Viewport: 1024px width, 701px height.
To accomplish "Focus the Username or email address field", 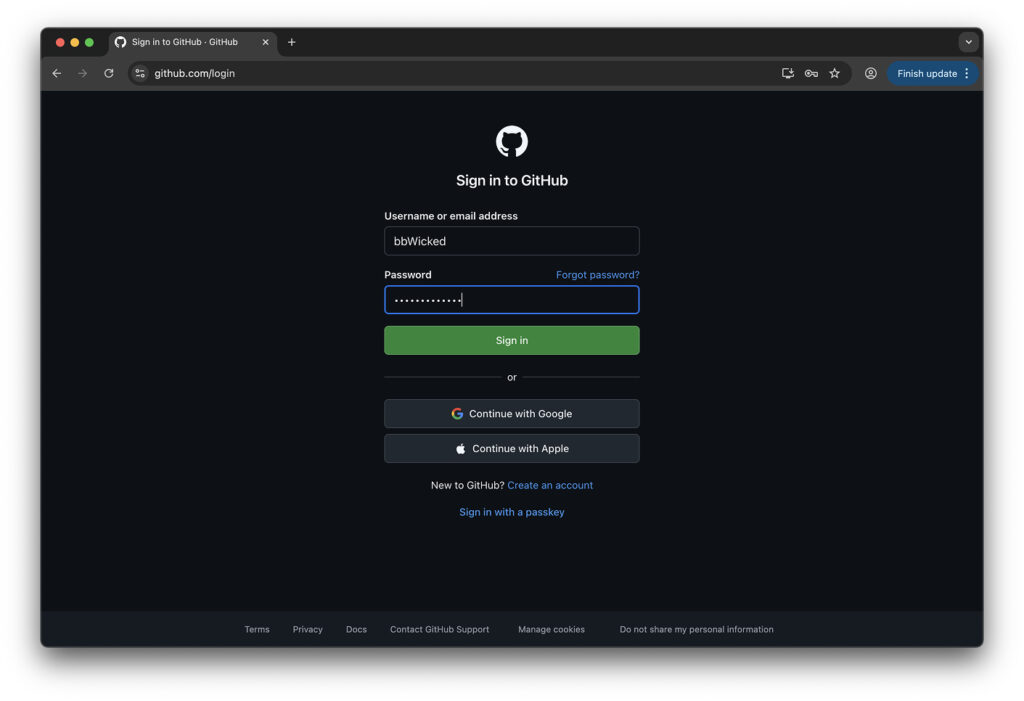I will pyautogui.click(x=511, y=241).
